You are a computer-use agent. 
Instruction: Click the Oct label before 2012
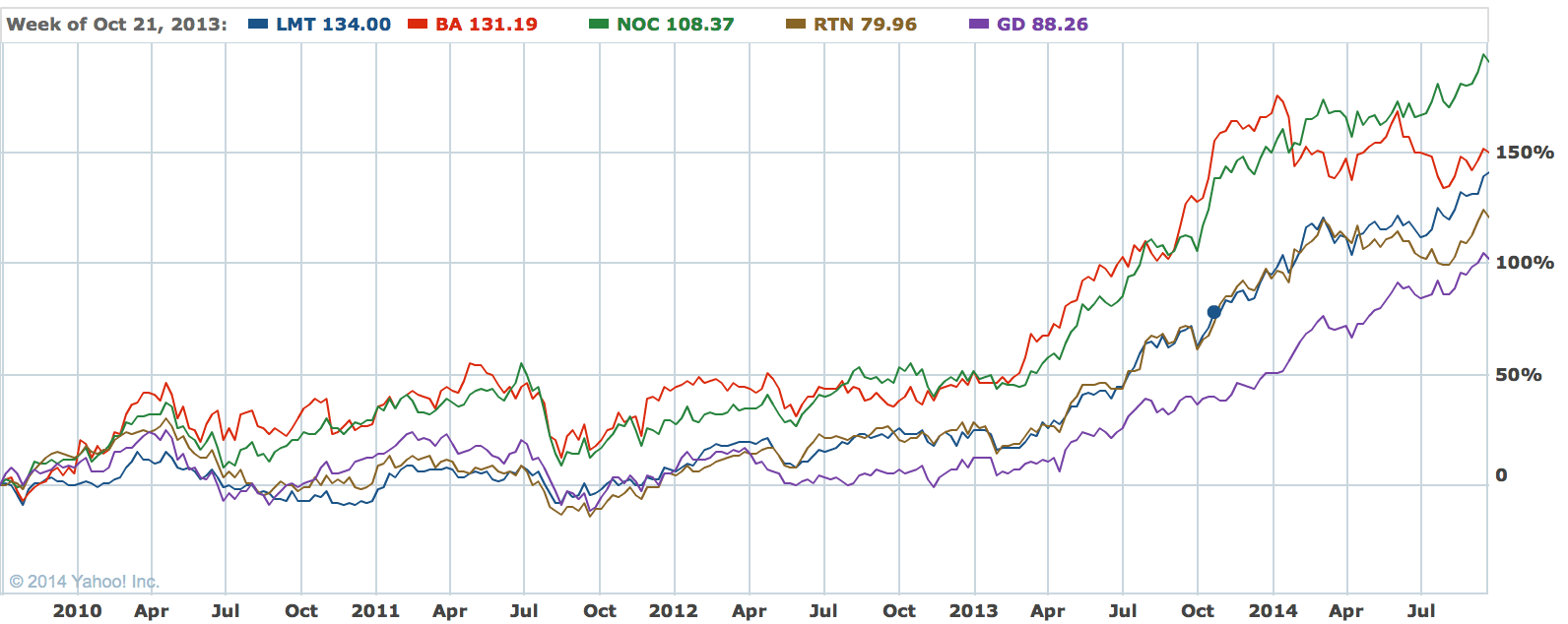click(600, 610)
